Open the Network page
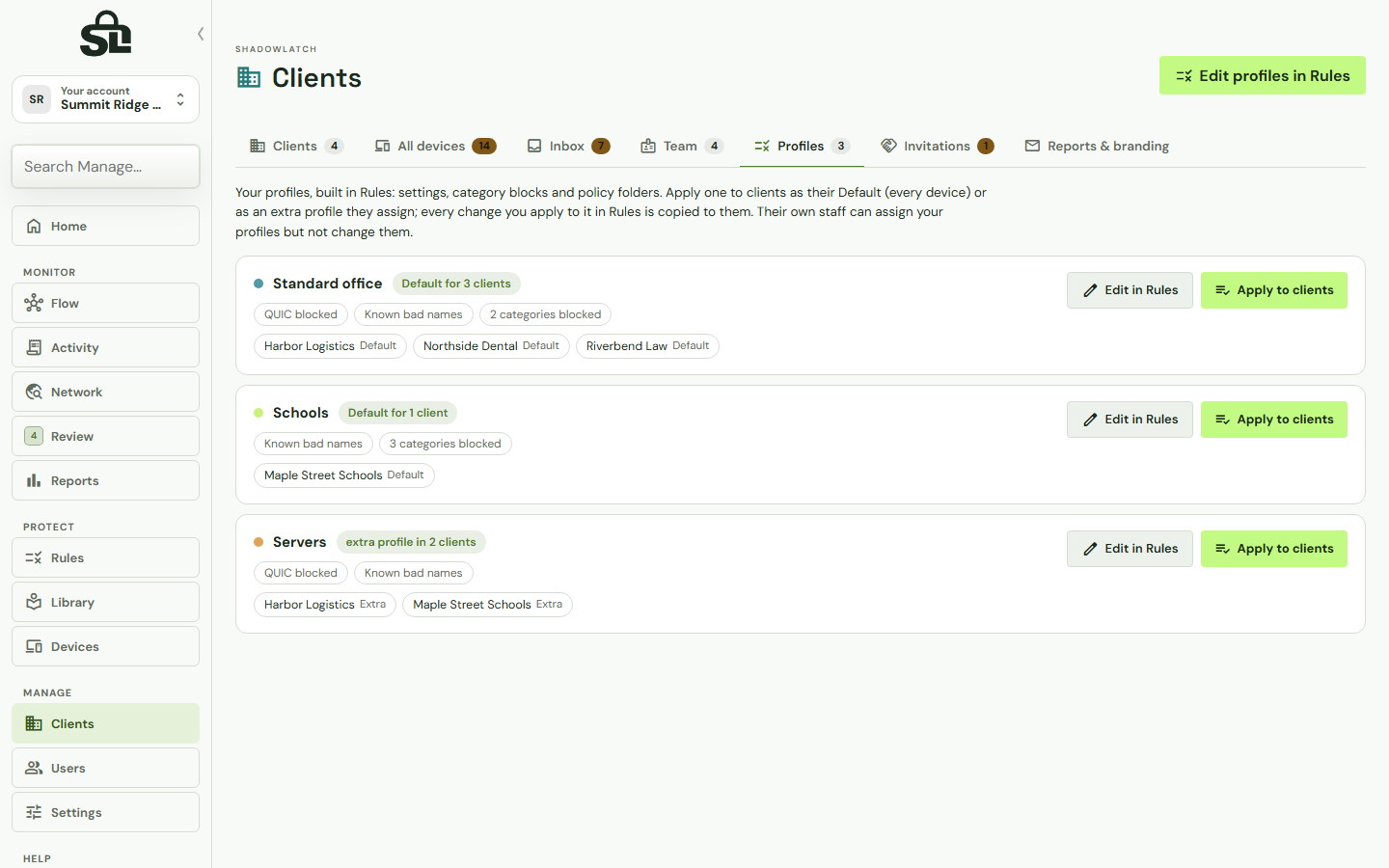Viewport: 1389px width, 868px height. [x=105, y=392]
